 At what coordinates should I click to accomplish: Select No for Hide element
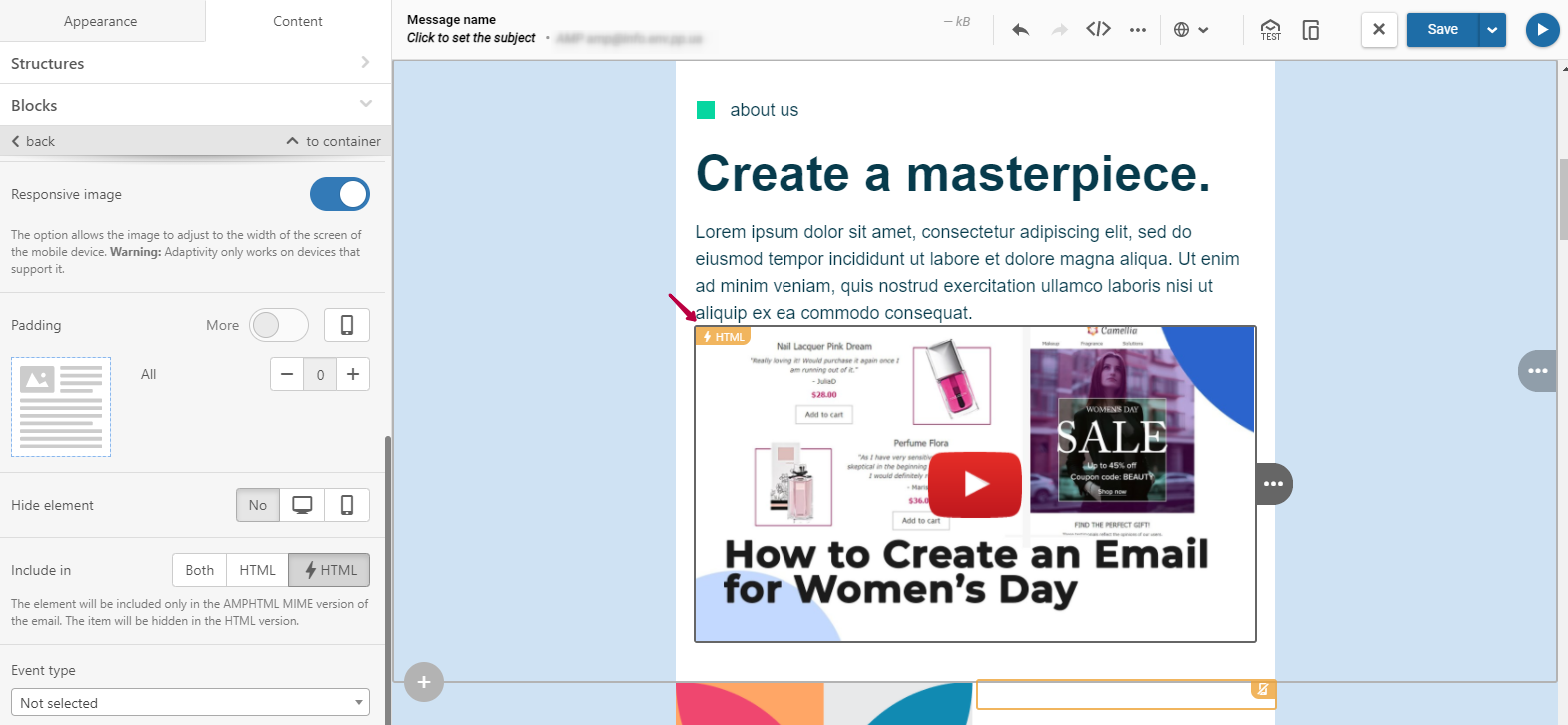258,505
